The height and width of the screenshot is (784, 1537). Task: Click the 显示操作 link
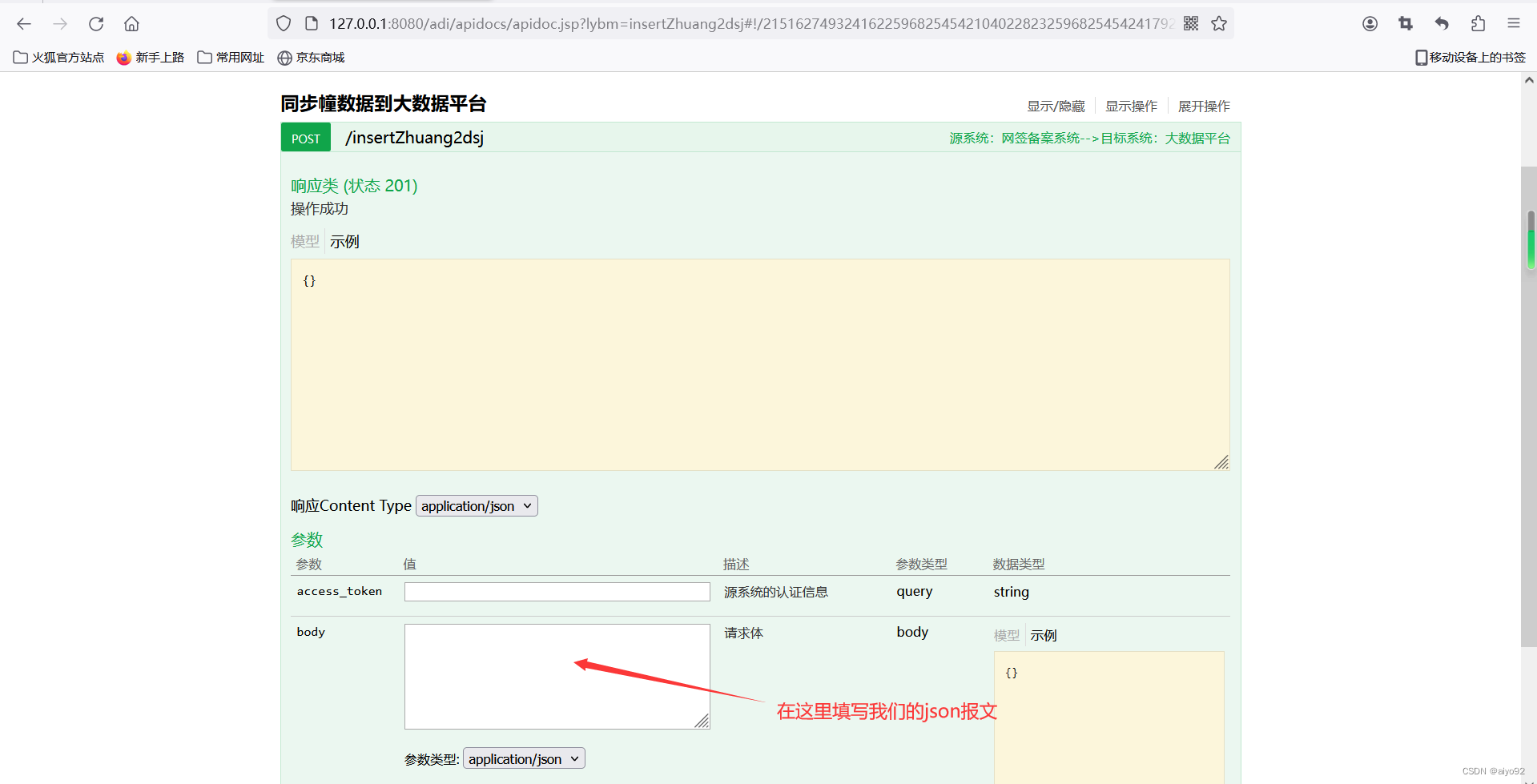(x=1131, y=107)
